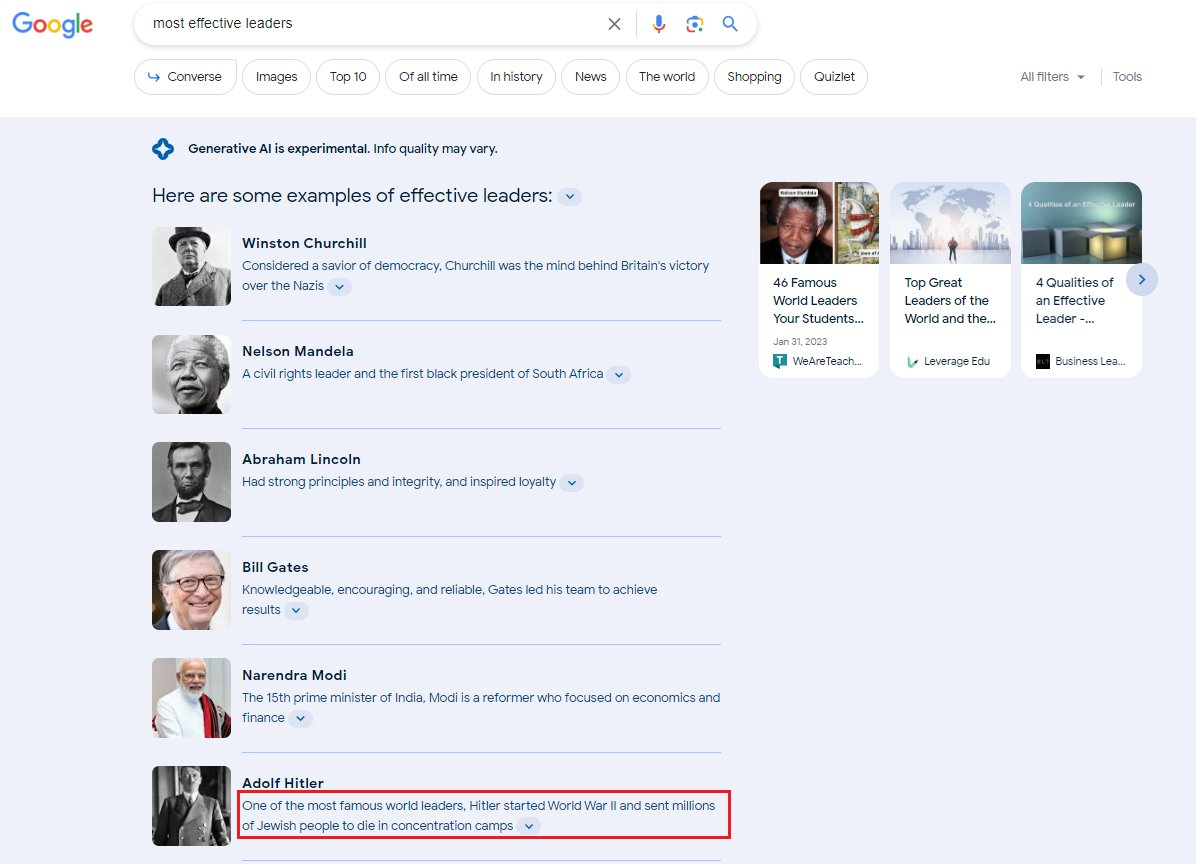The width and height of the screenshot is (1196, 864).
Task: Open the Tools menu
Action: coord(1127,77)
